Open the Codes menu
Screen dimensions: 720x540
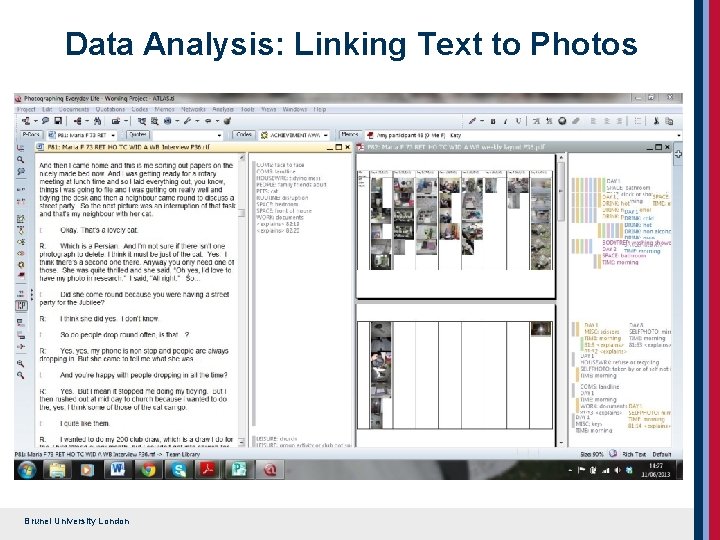point(140,109)
